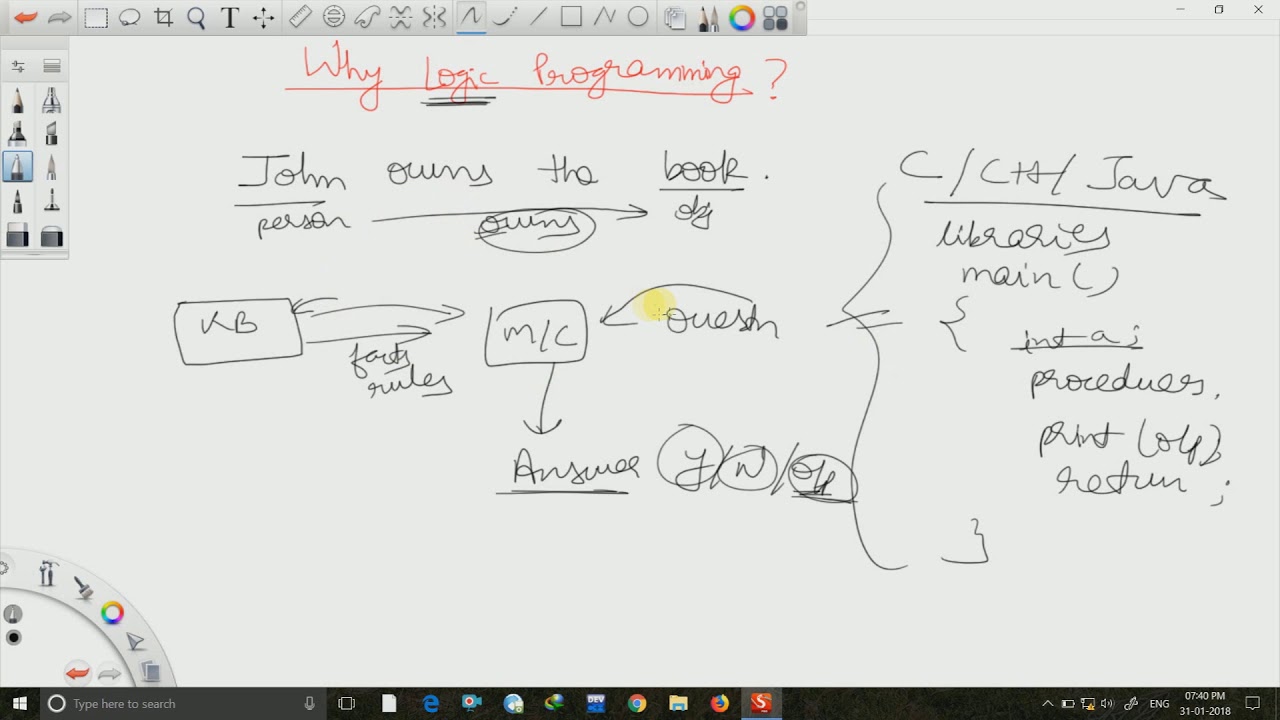Select the Text tool
This screenshot has width=1280, height=720.
(x=230, y=18)
